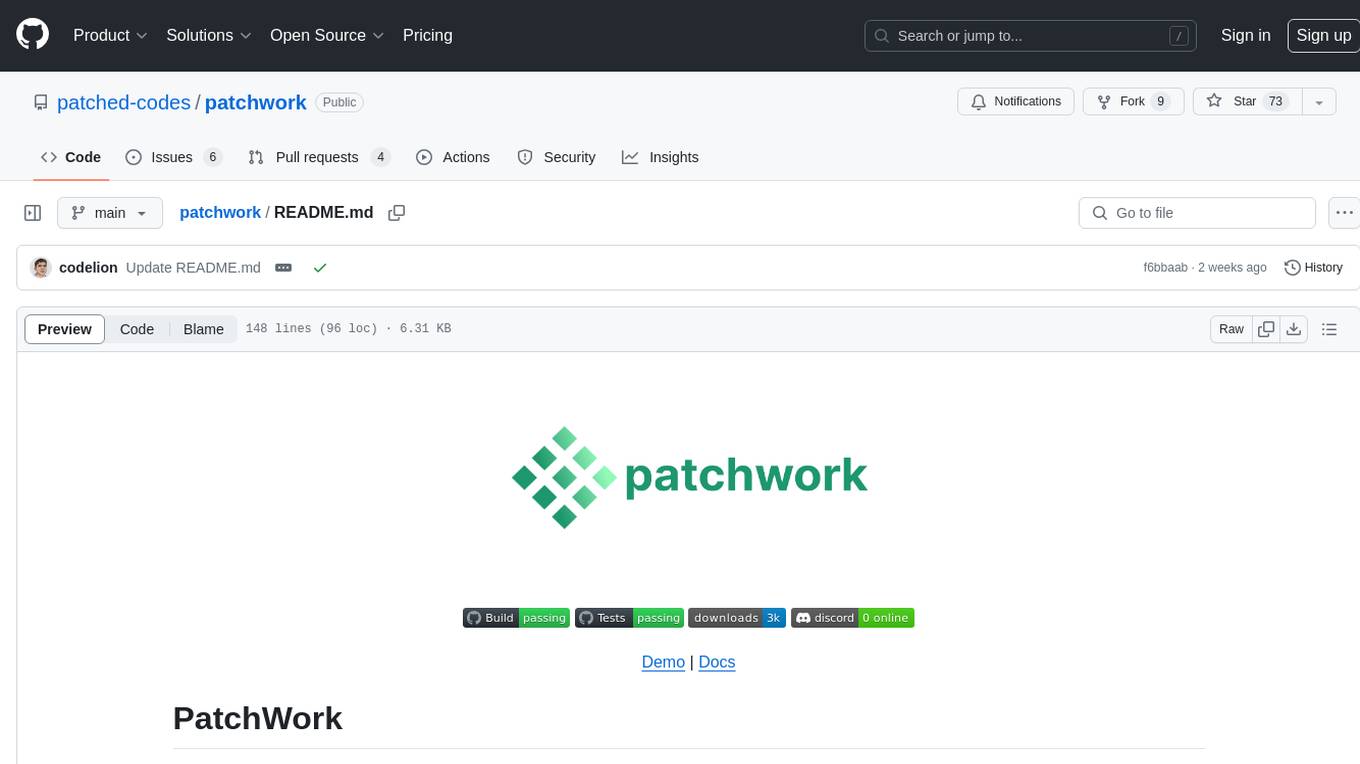Screen dimensions: 1360x764
Task: Expand the Open Source menu
Action: click(x=327, y=35)
